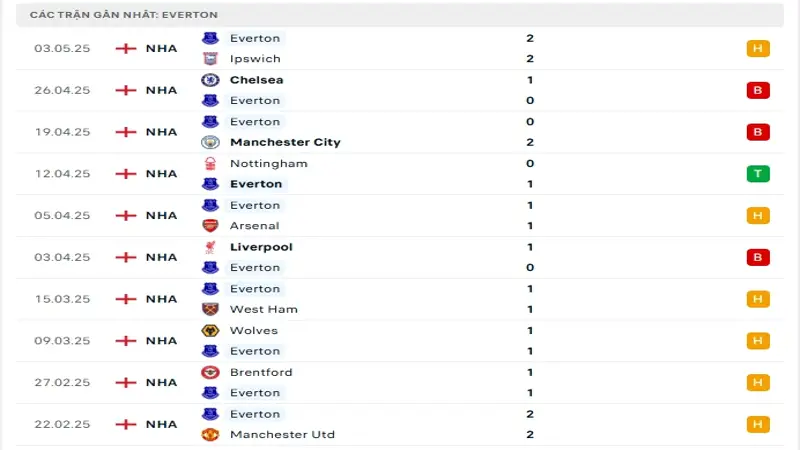The height and width of the screenshot is (450, 800).
Task: Select the Manchester Utd crest
Action: click(210, 434)
